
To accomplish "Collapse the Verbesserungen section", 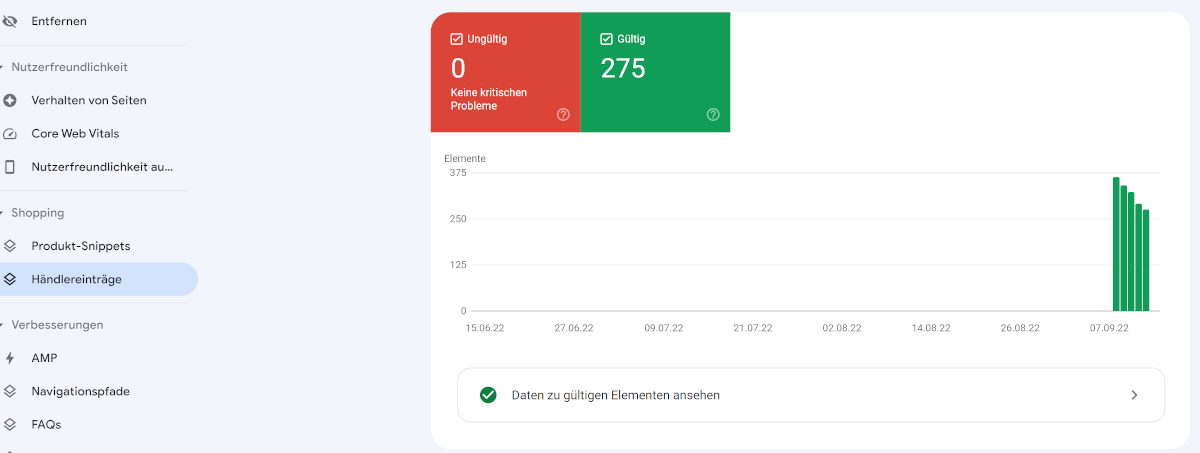I will click(3, 325).
